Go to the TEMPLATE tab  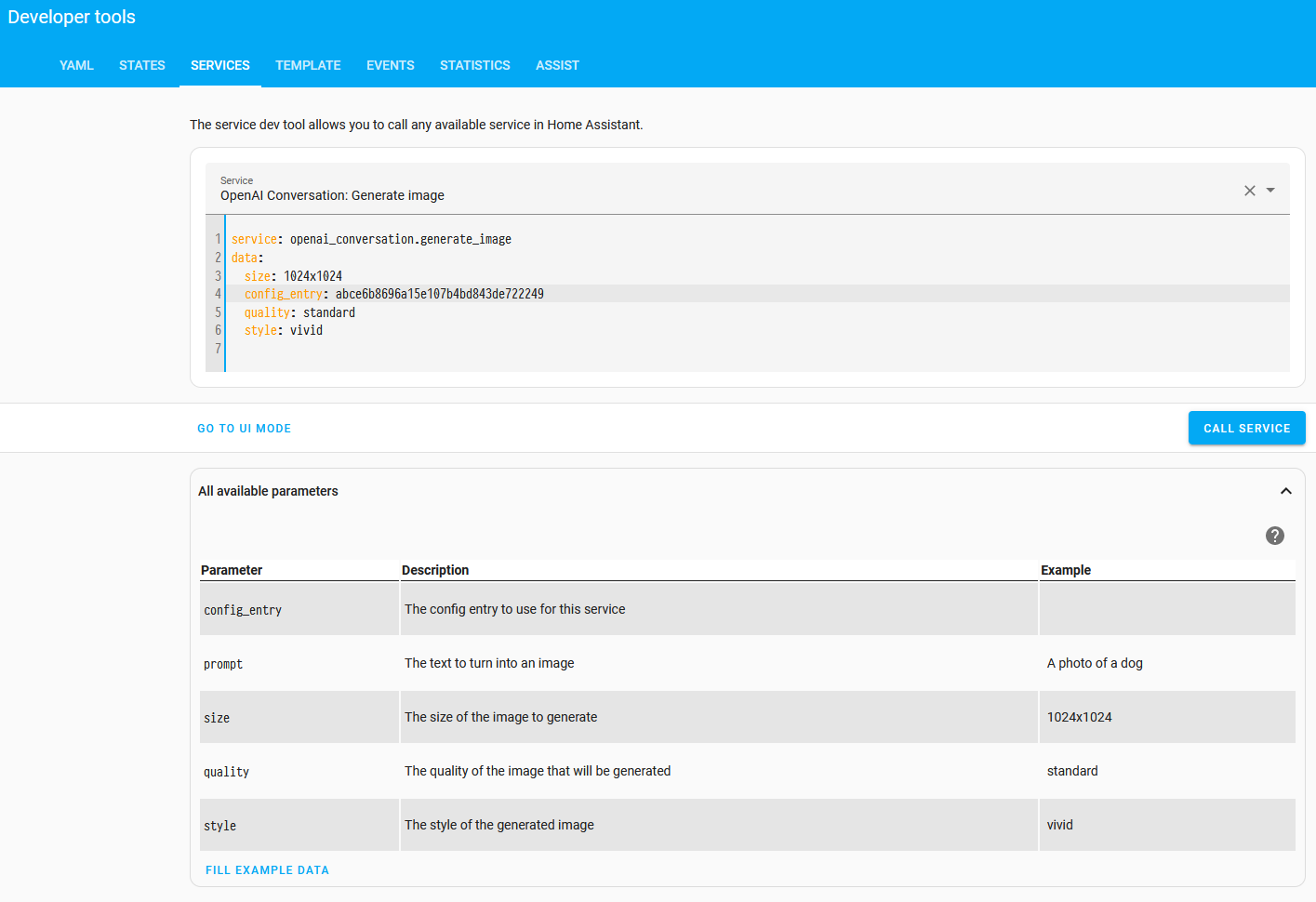308,65
